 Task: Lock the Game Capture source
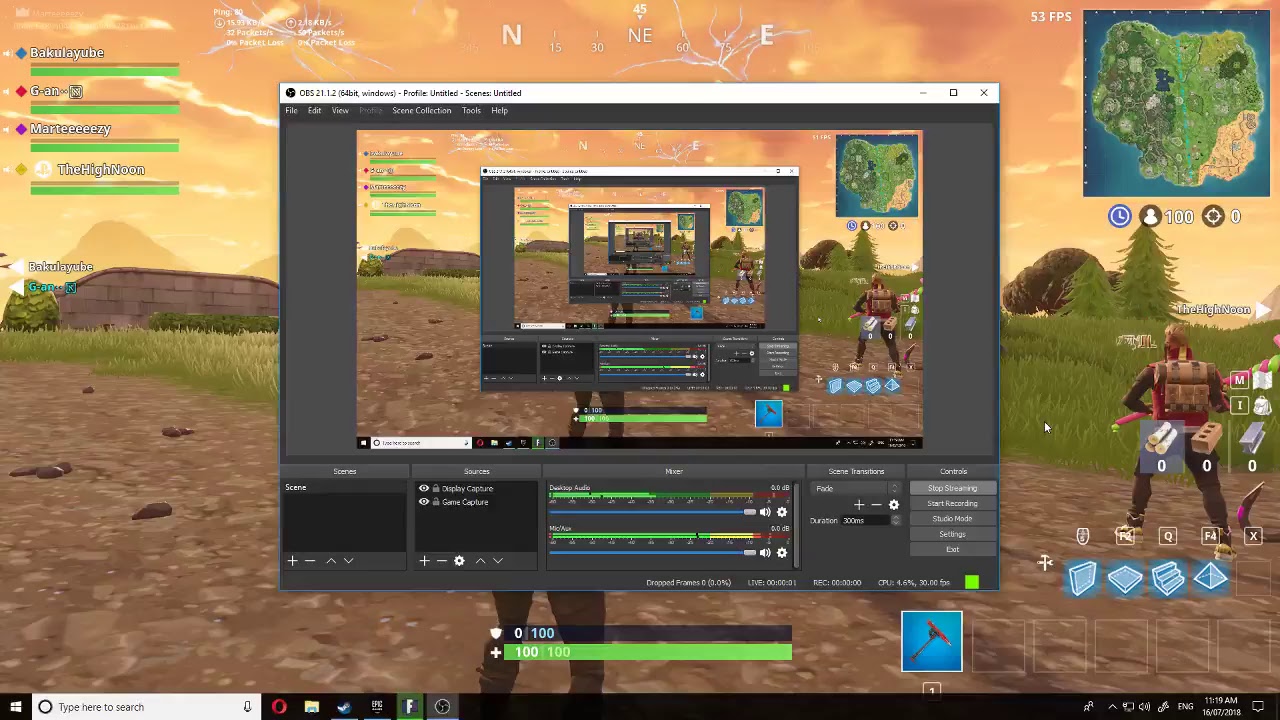coord(436,502)
